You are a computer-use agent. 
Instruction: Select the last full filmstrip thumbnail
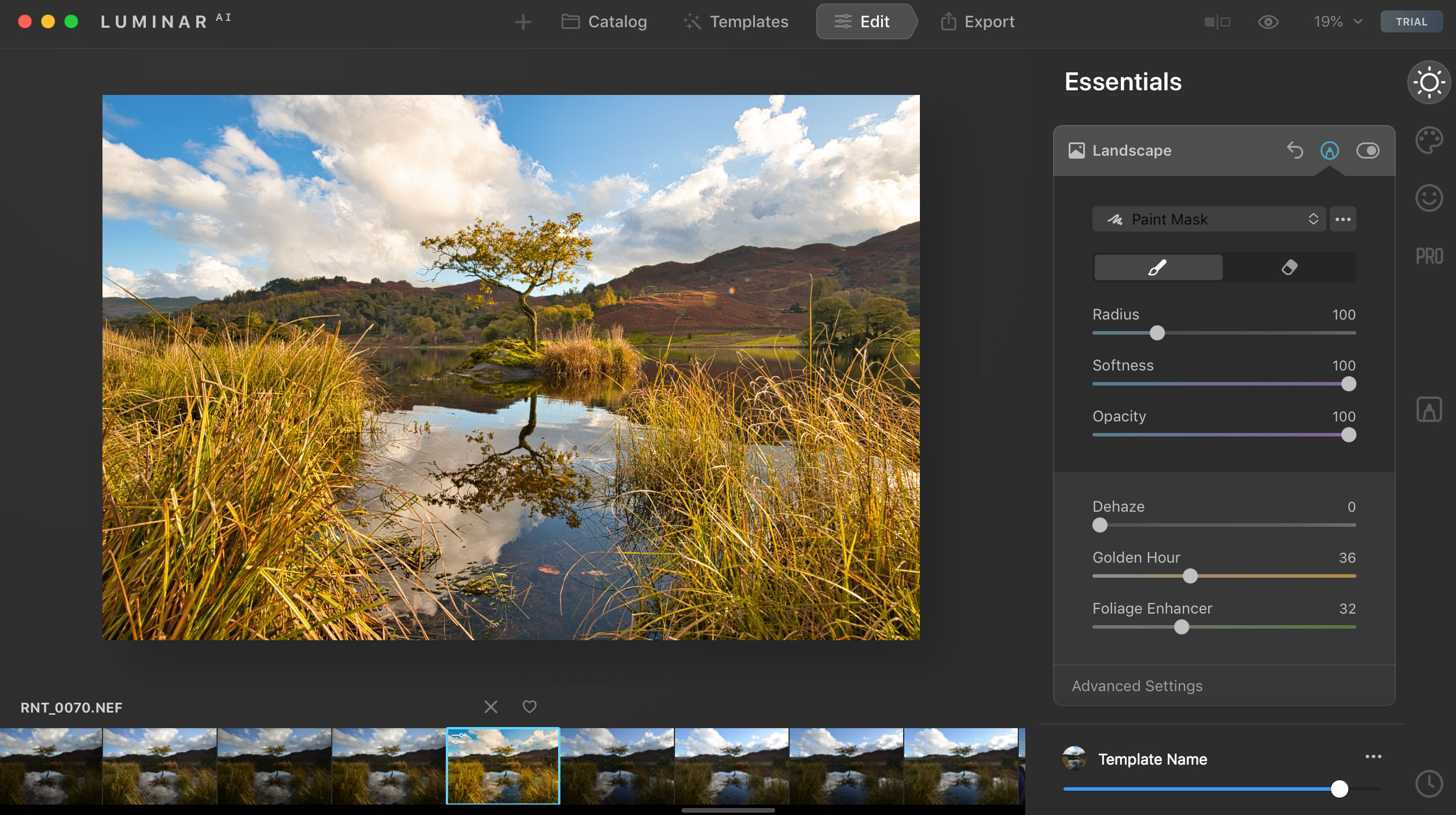coord(961,766)
